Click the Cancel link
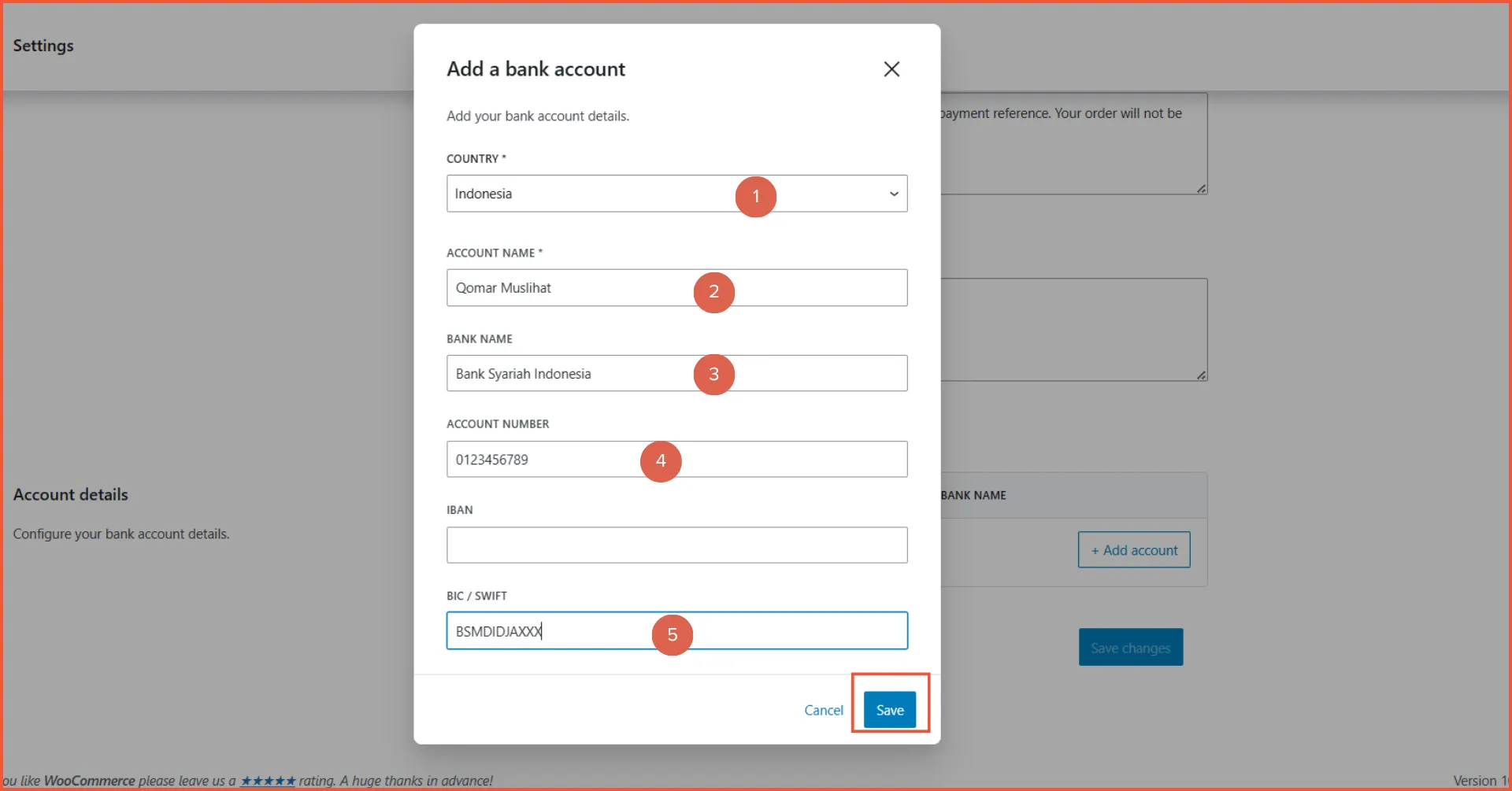This screenshot has width=1512, height=791. click(x=823, y=709)
